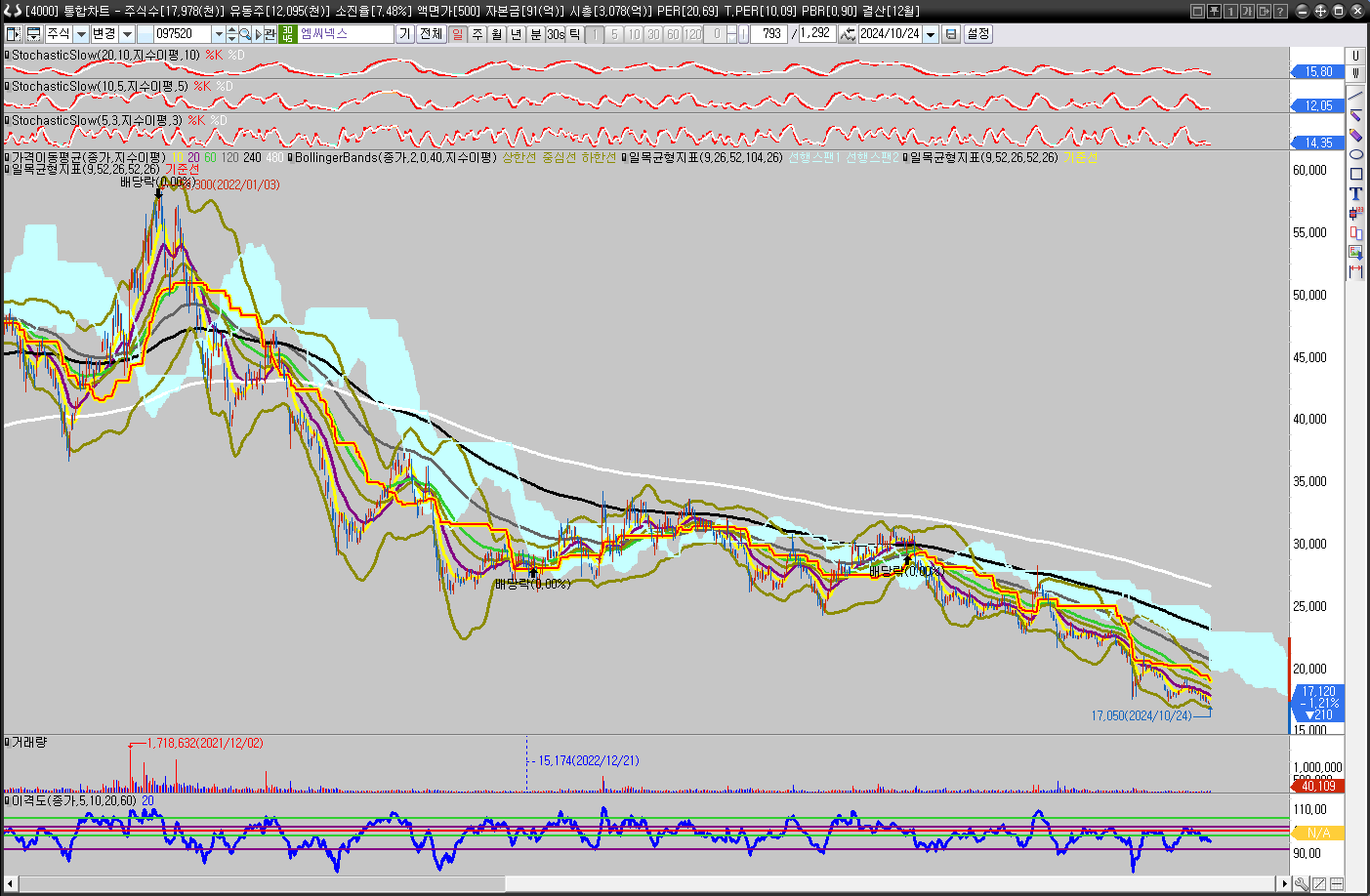
Task: Select the 일 daily period toggle
Action: coord(458,34)
